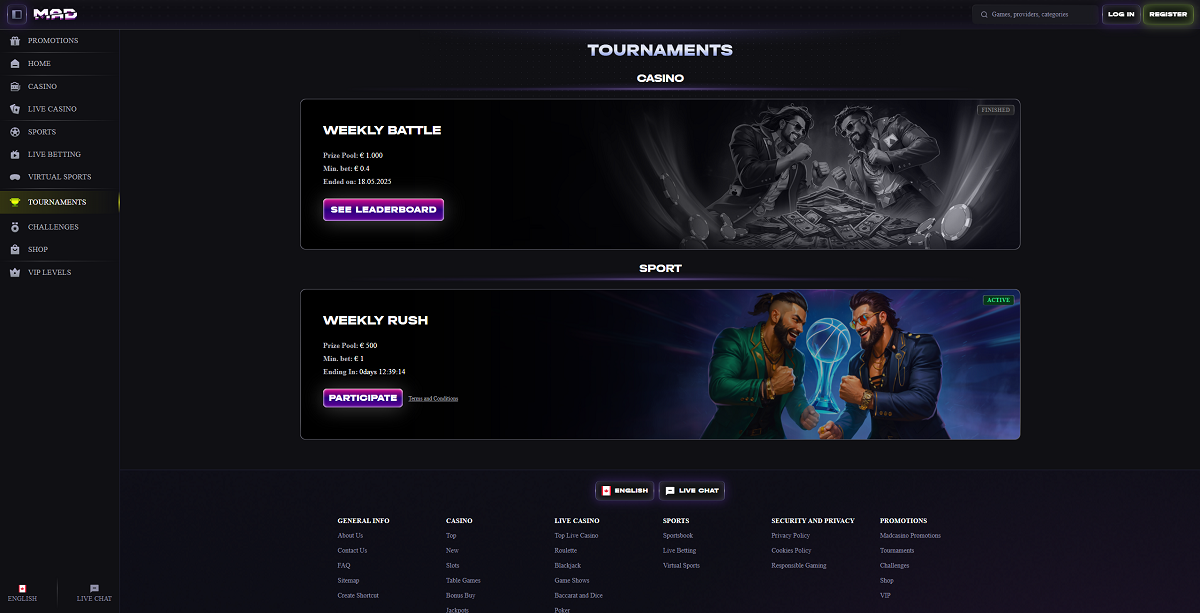Viewport: 1200px width, 613px height.
Task: Click the Register button in header
Action: tap(1168, 14)
